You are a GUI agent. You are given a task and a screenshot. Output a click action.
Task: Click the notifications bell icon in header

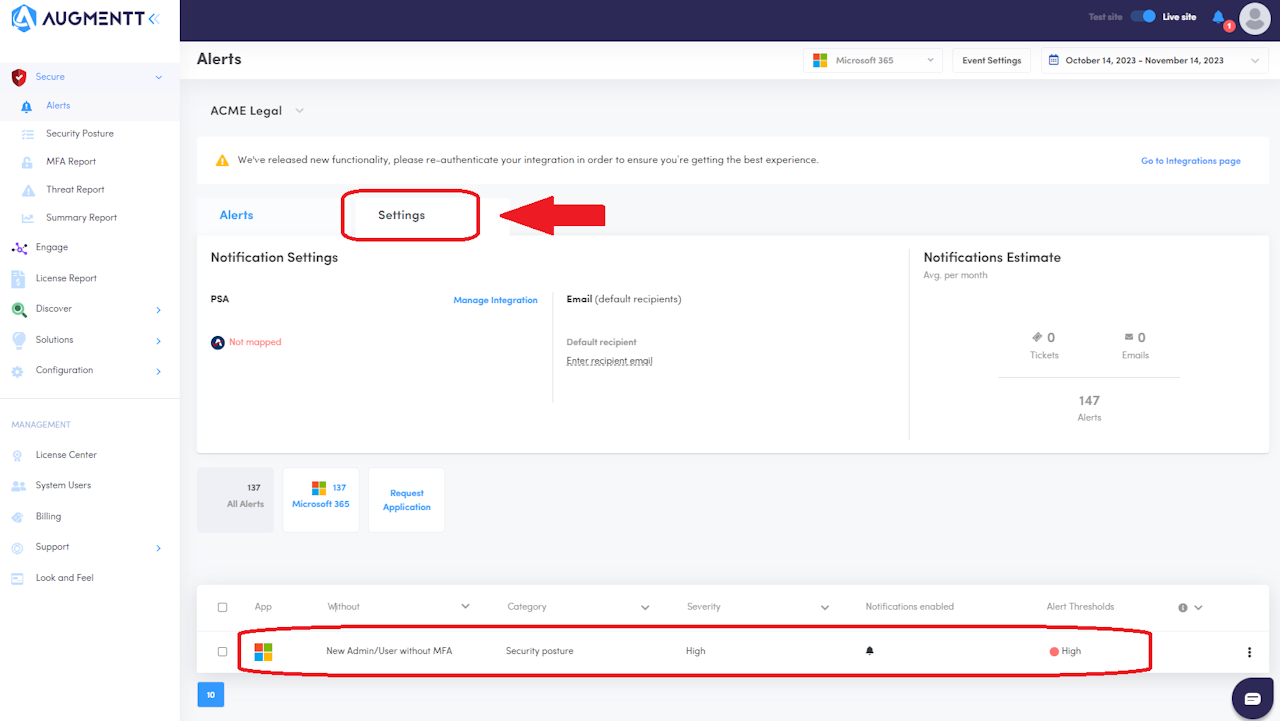point(1218,17)
